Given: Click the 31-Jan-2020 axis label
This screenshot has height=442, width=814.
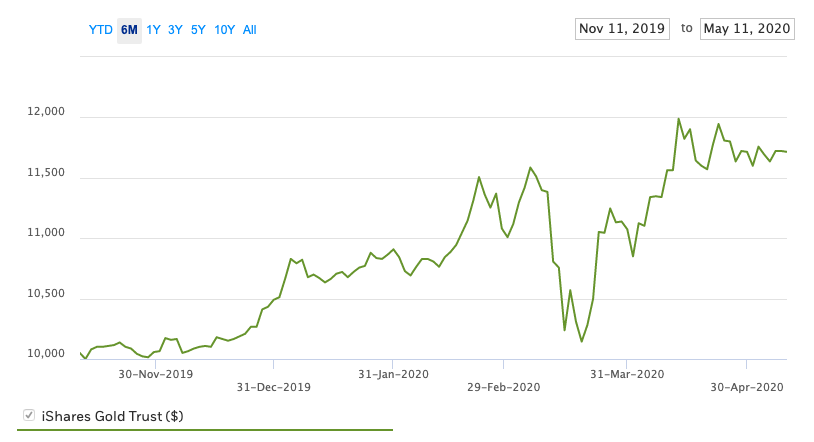Looking at the screenshot, I should (x=393, y=374).
